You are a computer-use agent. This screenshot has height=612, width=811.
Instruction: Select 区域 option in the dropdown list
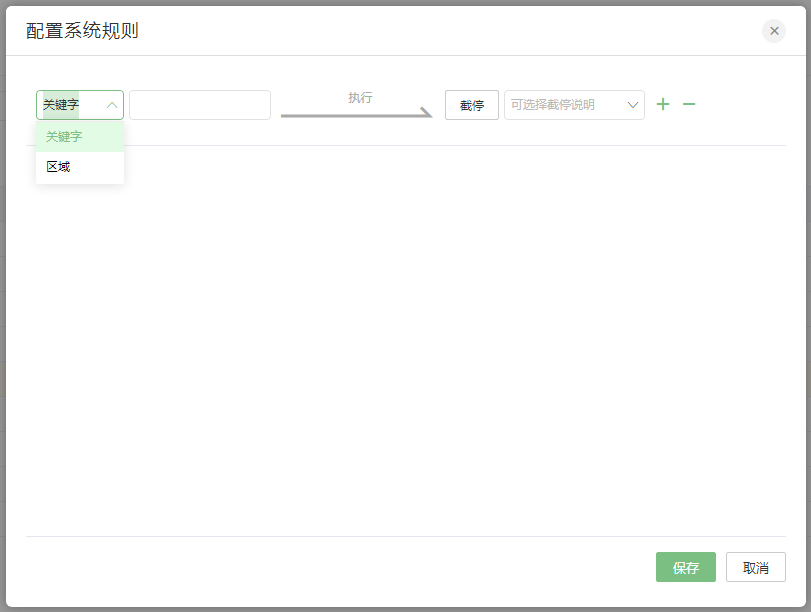coord(80,167)
